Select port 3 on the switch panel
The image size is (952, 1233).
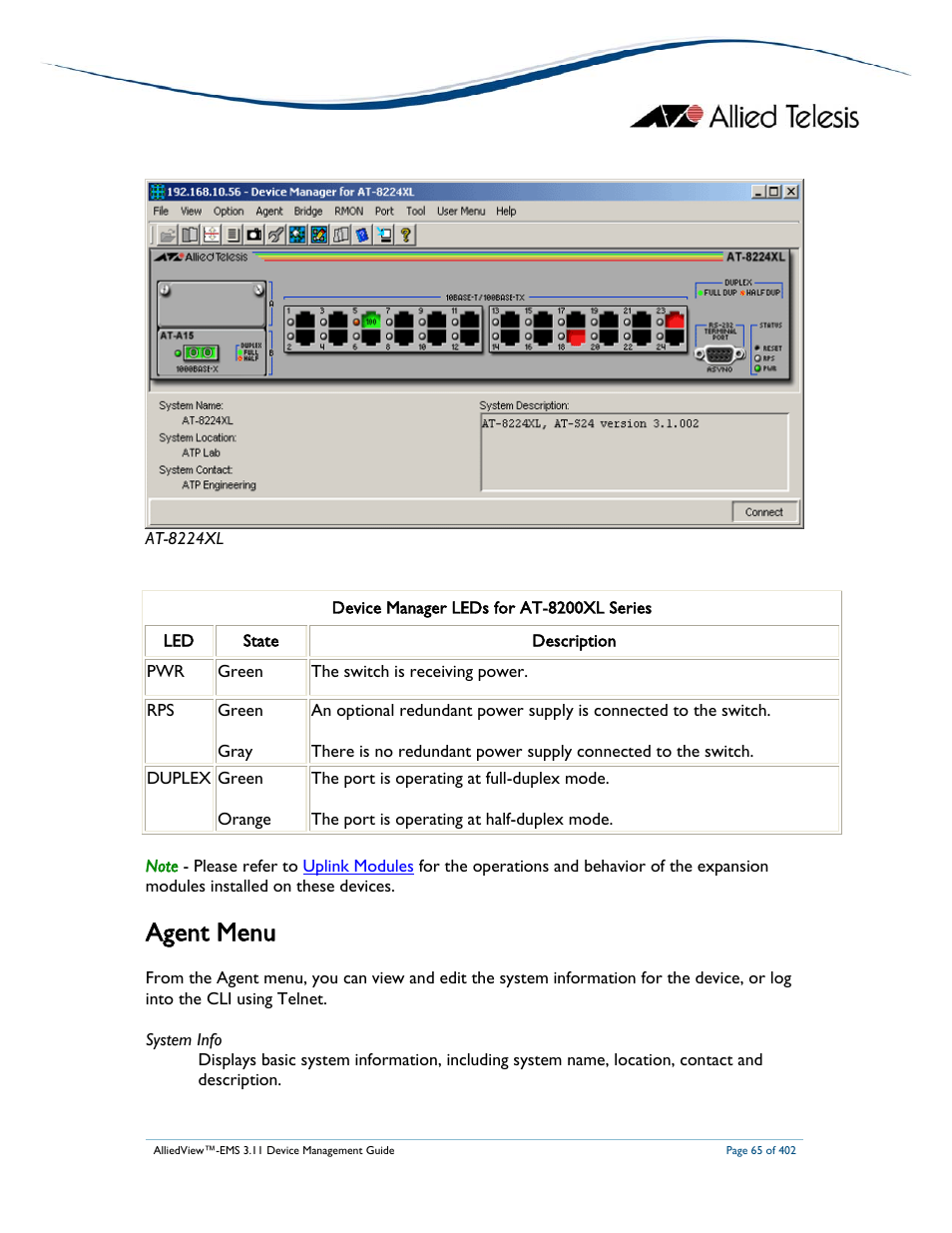coord(338,321)
